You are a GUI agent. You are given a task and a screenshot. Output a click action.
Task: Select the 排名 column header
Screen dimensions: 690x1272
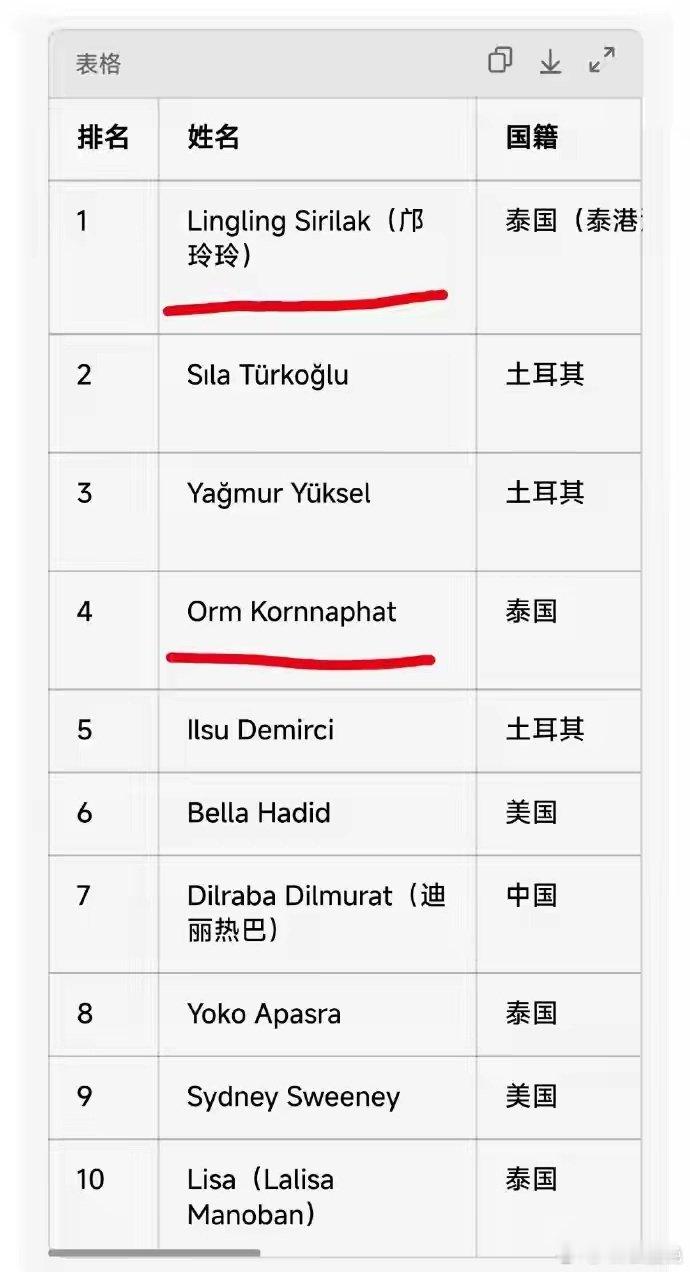tap(104, 138)
